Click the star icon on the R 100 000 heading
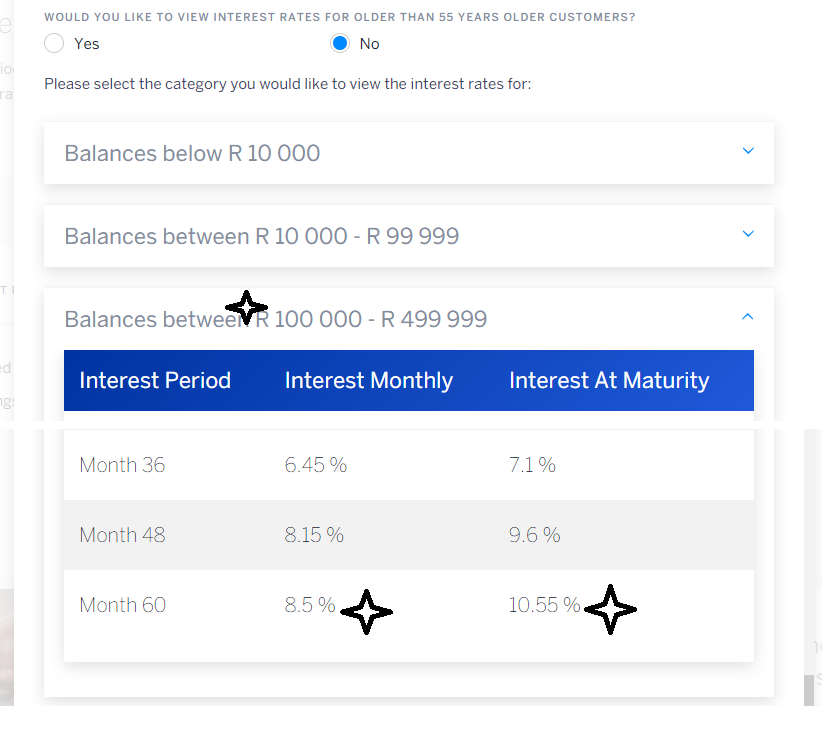The width and height of the screenshot is (823, 742). tap(246, 306)
